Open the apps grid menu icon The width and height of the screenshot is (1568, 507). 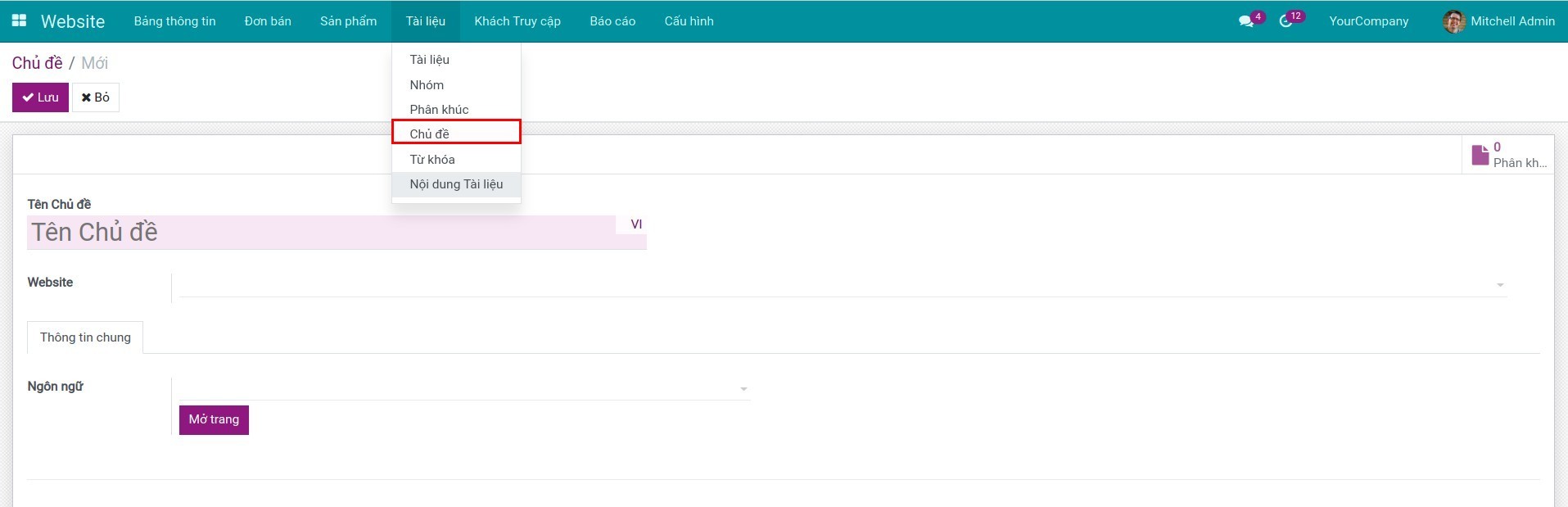[19, 21]
